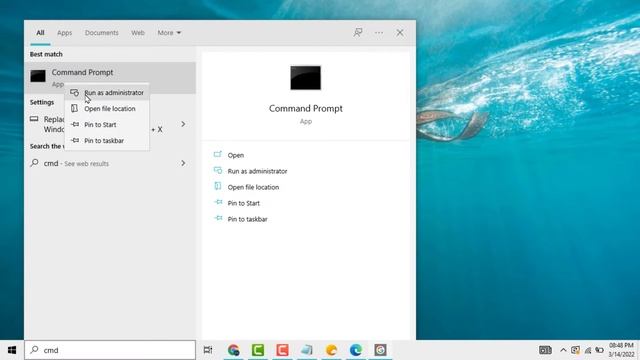Expand the Settings result arrow
The width and height of the screenshot is (640, 360).
[183, 124]
